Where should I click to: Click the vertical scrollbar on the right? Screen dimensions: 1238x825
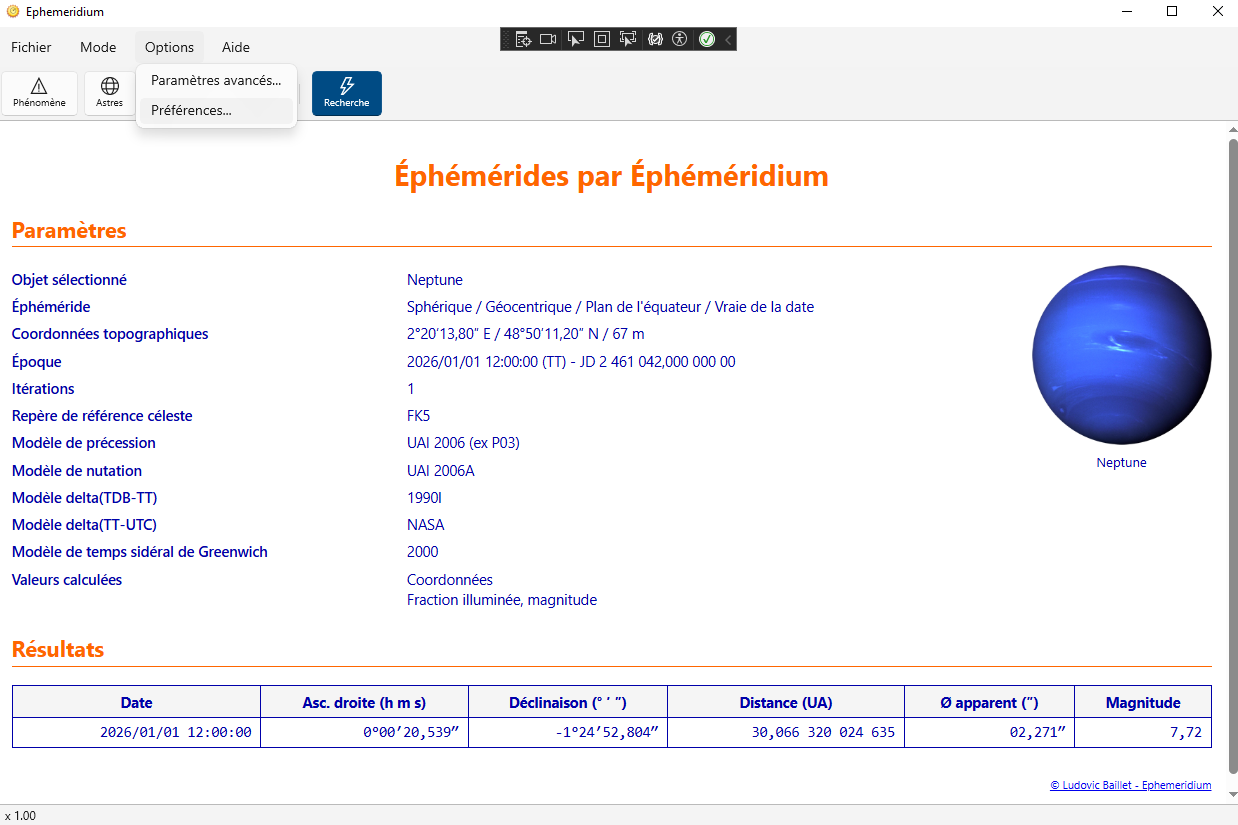pyautogui.click(x=1232, y=450)
